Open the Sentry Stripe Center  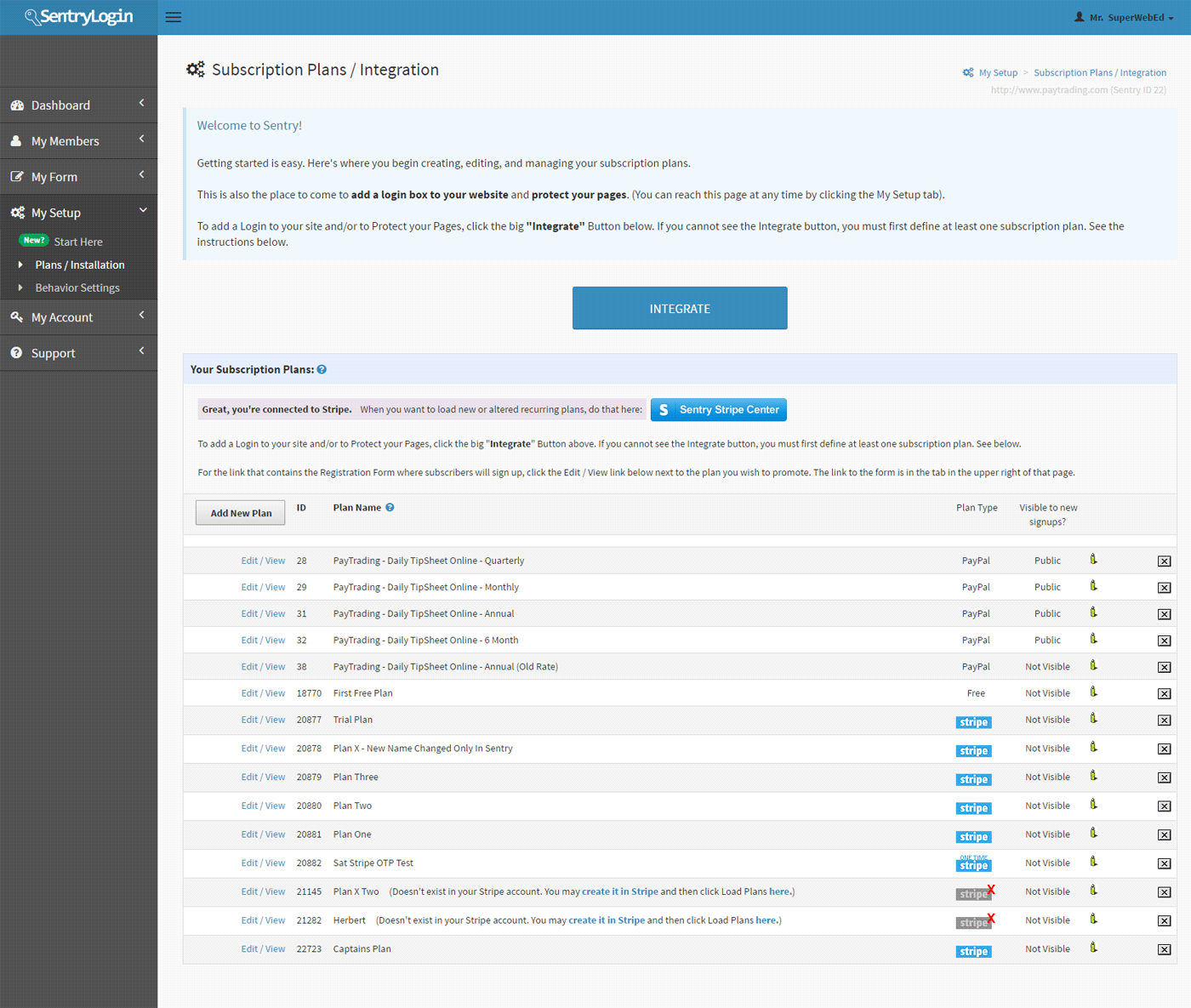(x=719, y=410)
